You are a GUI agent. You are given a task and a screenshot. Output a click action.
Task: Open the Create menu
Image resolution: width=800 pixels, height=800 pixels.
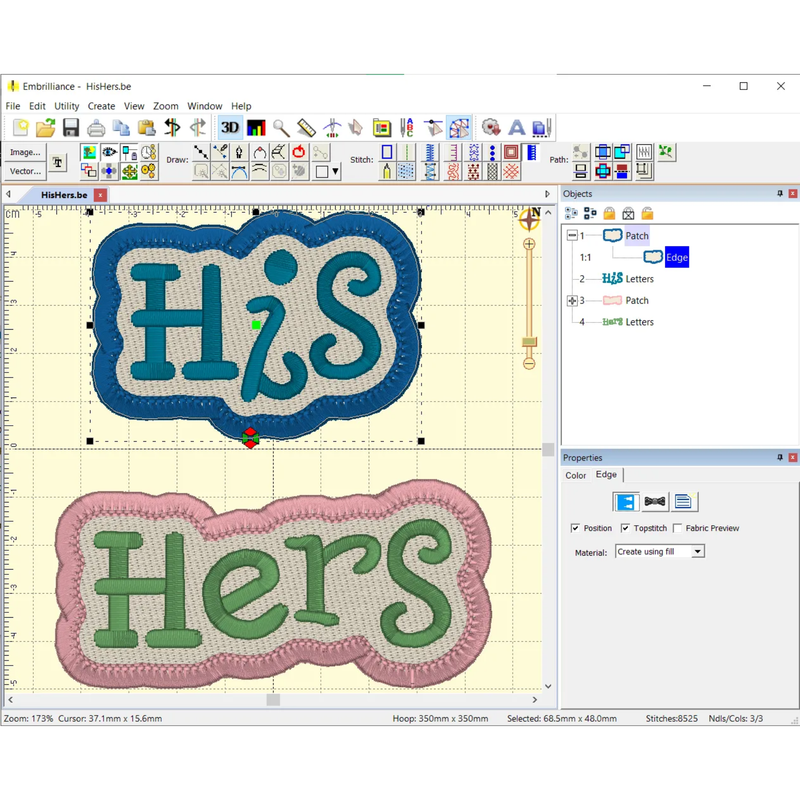[102, 106]
